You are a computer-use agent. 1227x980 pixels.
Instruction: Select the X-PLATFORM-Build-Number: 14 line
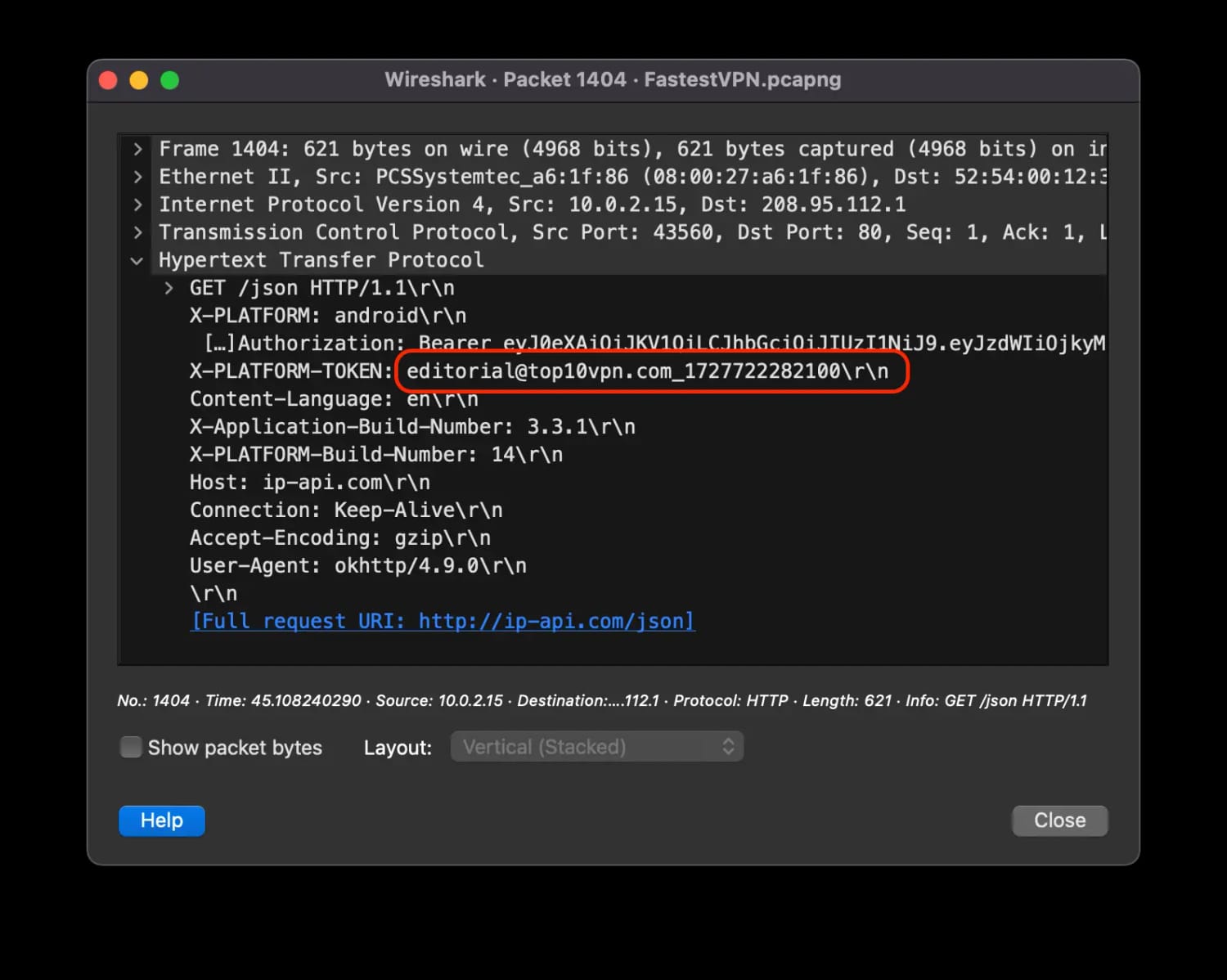tap(376, 455)
